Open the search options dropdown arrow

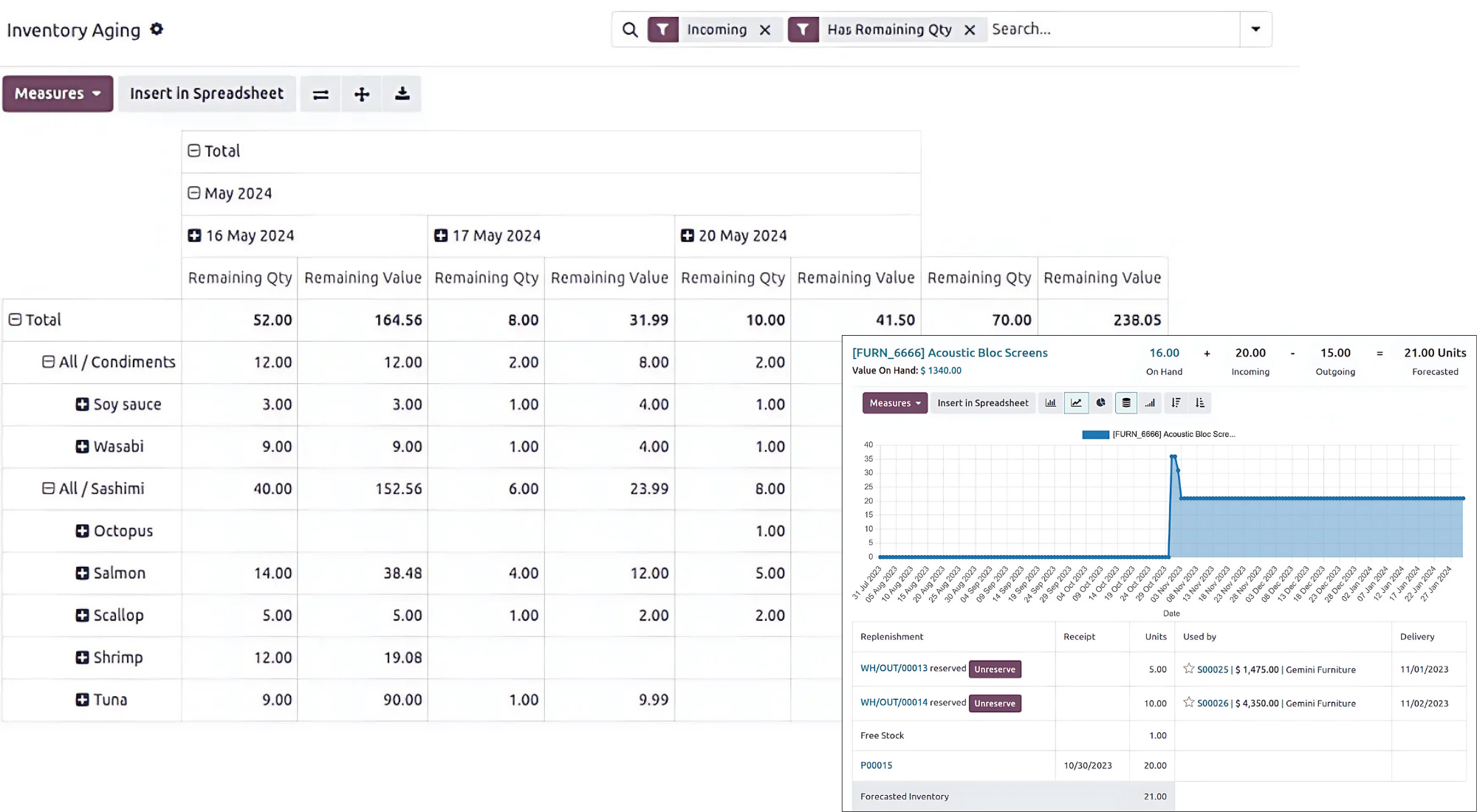1255,30
